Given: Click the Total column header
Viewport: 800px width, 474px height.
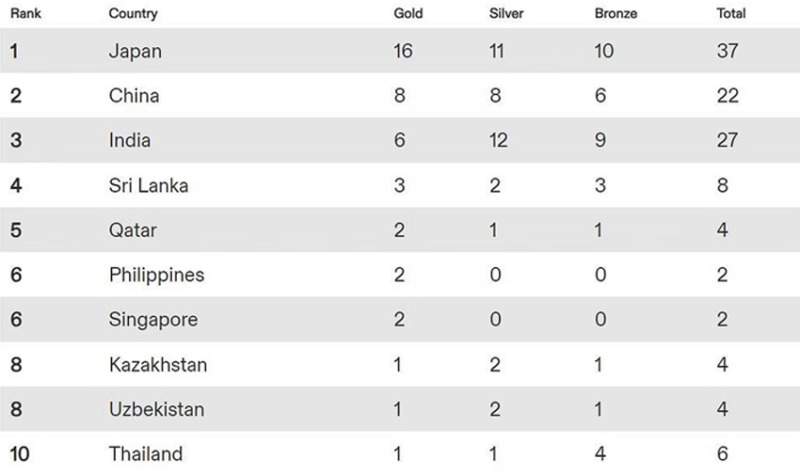Looking at the screenshot, I should point(731,13).
